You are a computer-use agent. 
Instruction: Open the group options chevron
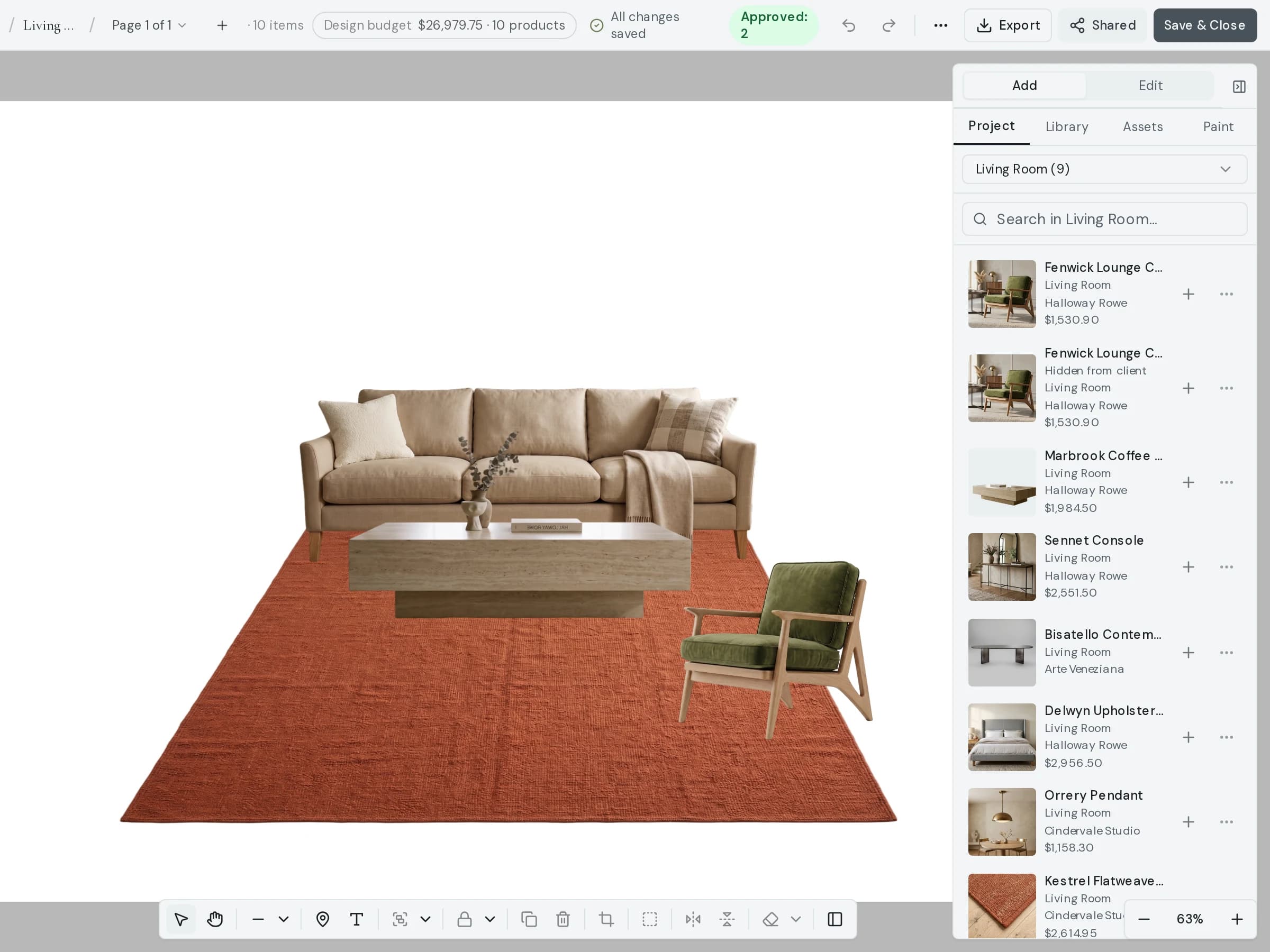[425, 919]
